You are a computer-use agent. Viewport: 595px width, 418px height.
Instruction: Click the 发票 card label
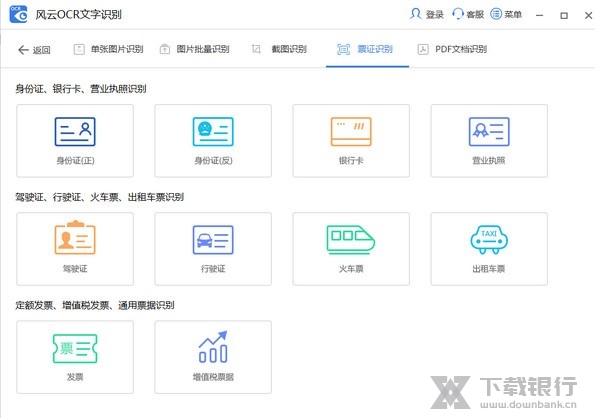click(x=75, y=377)
